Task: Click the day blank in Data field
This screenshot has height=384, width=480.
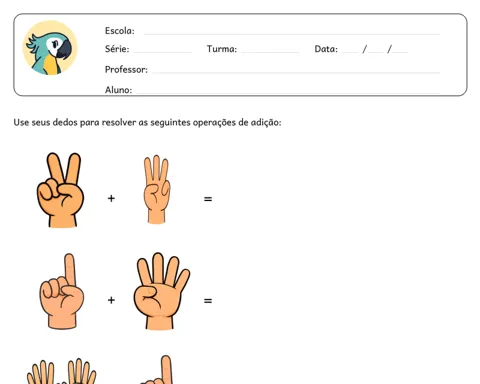Action: 350,52
